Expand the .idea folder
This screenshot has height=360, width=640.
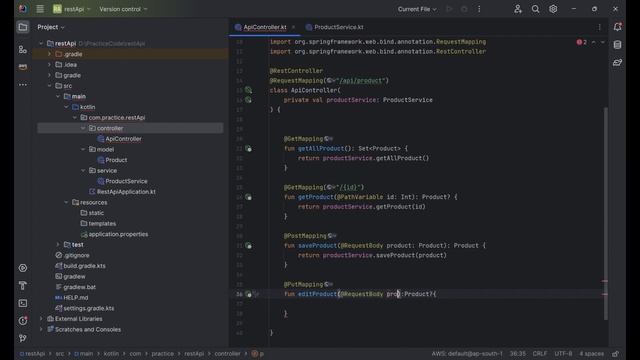click(x=49, y=64)
